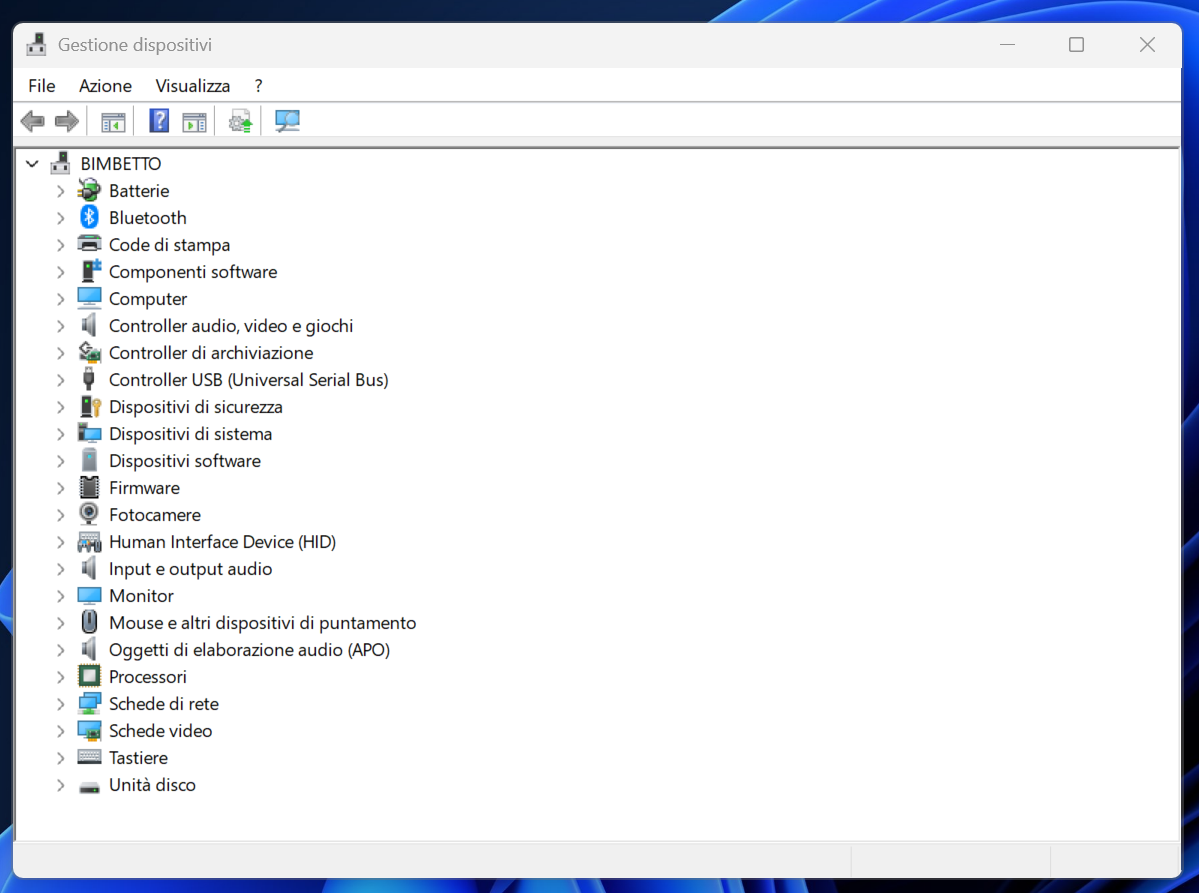This screenshot has height=893, width=1199.
Task: Expand the Dispositivi software category
Action: [60, 461]
